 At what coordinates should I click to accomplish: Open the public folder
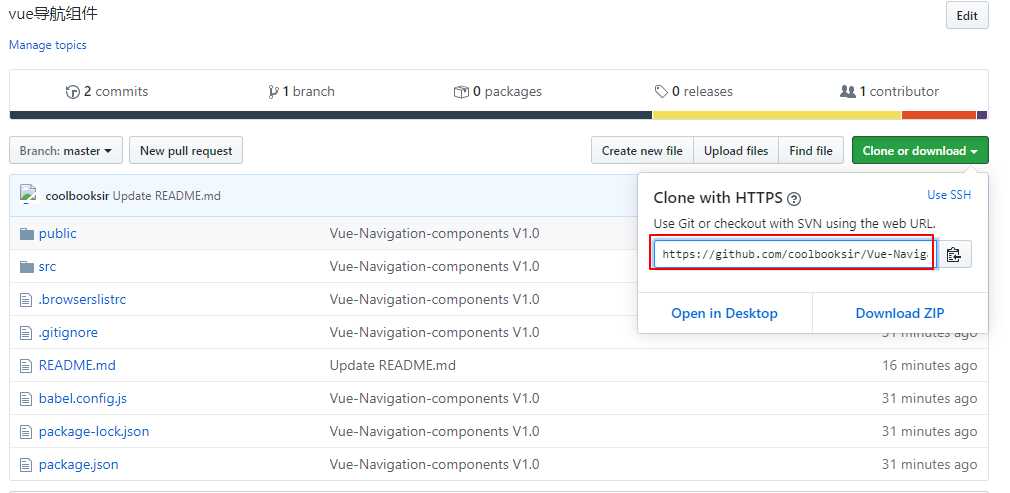tap(57, 233)
